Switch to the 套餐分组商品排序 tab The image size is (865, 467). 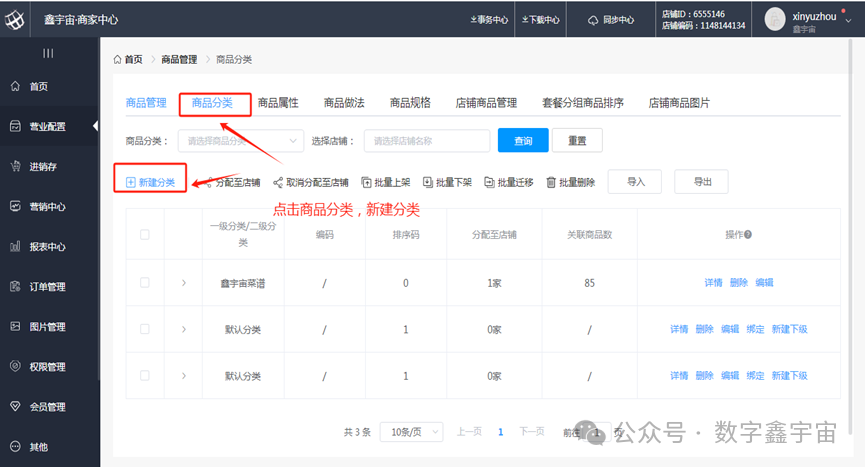(x=583, y=103)
